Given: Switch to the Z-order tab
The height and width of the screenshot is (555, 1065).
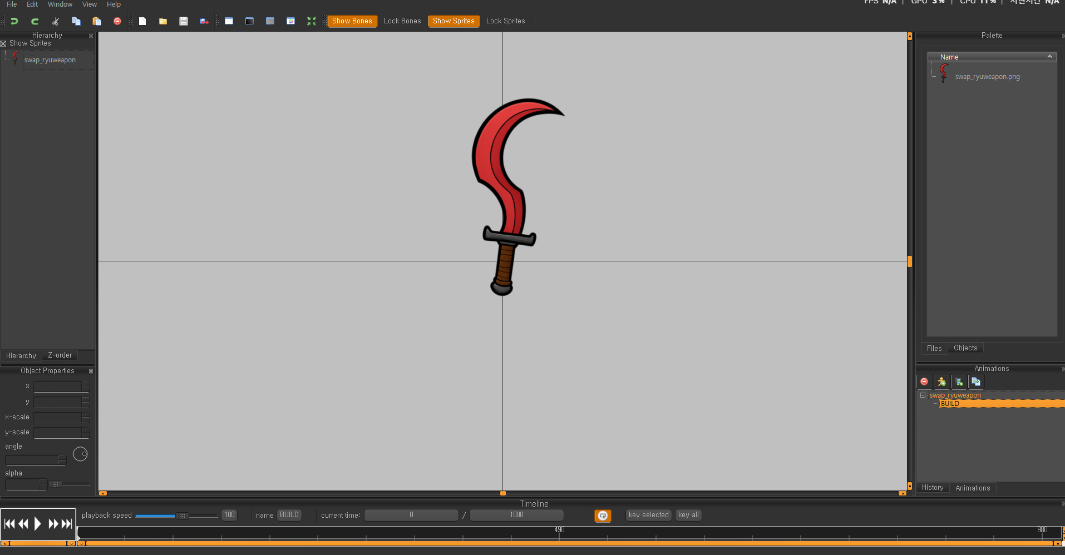Looking at the screenshot, I should [x=61, y=355].
